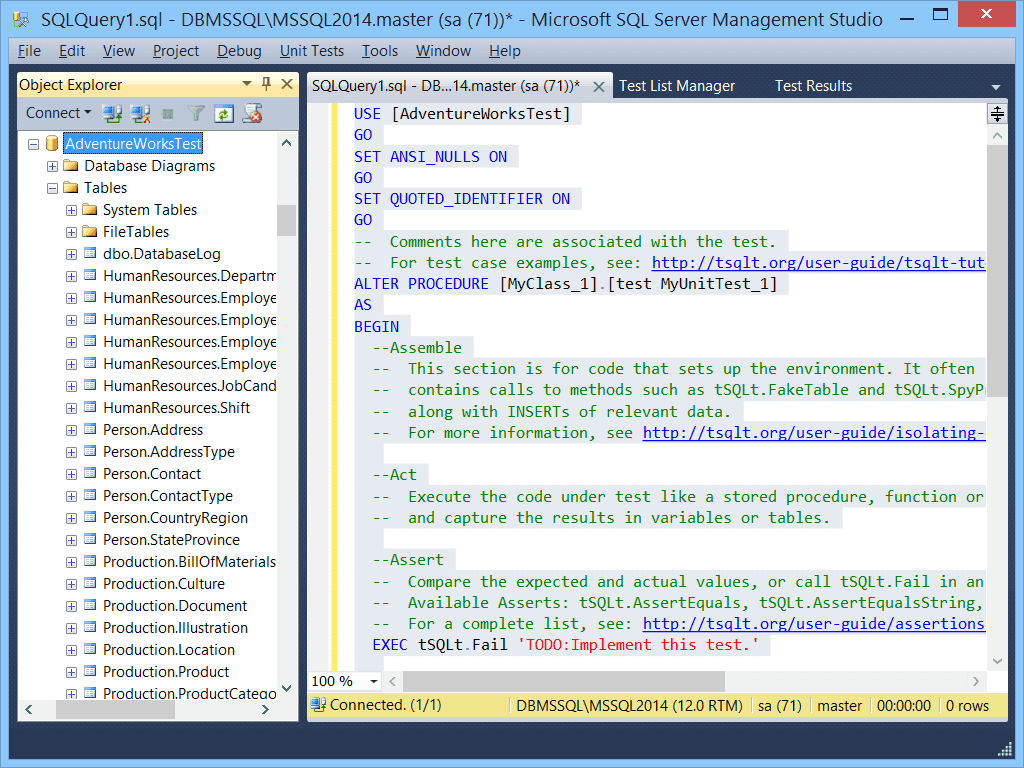Expand the Production.Document table node

tap(71, 607)
